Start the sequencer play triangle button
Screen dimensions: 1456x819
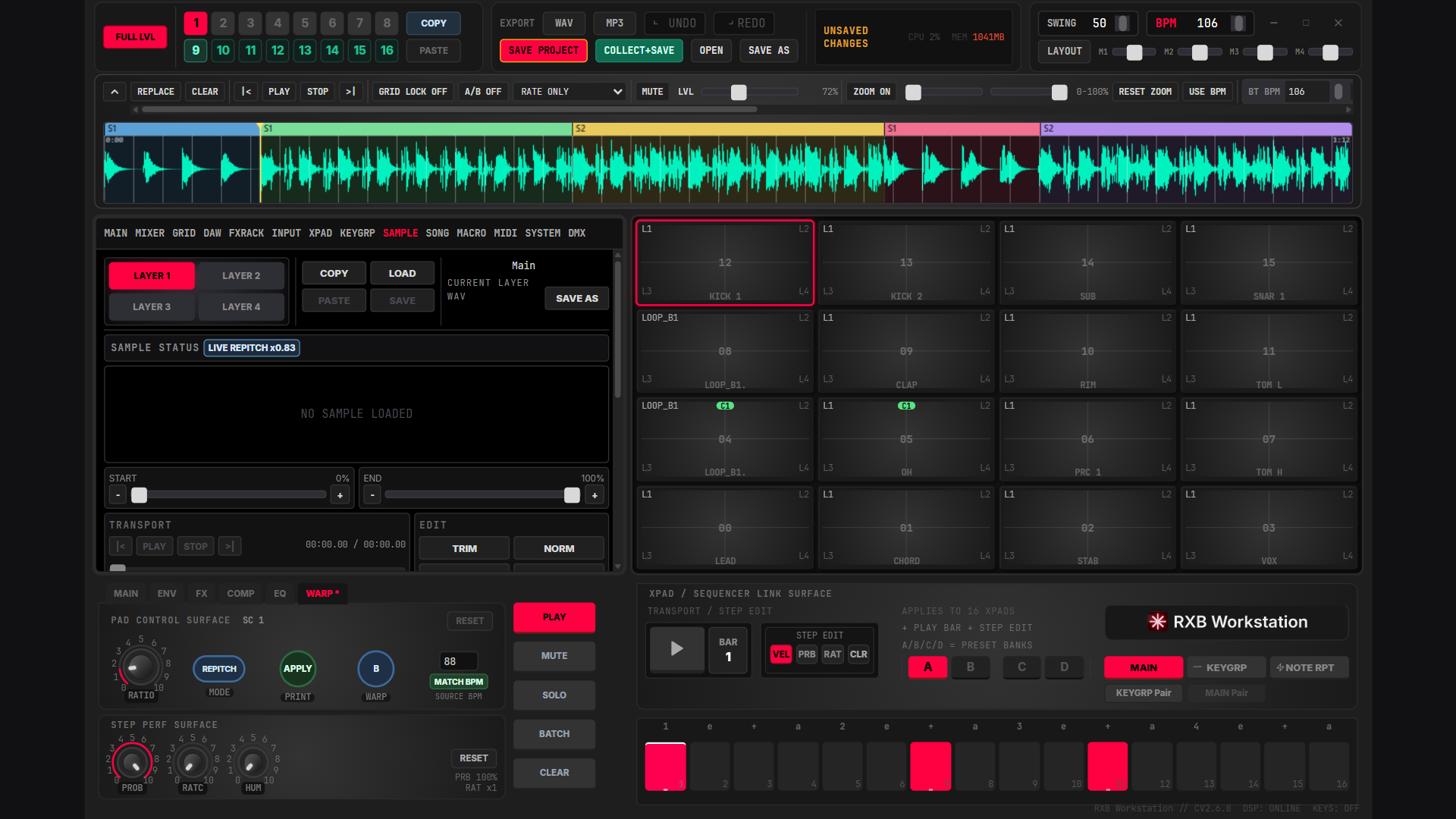point(676,648)
